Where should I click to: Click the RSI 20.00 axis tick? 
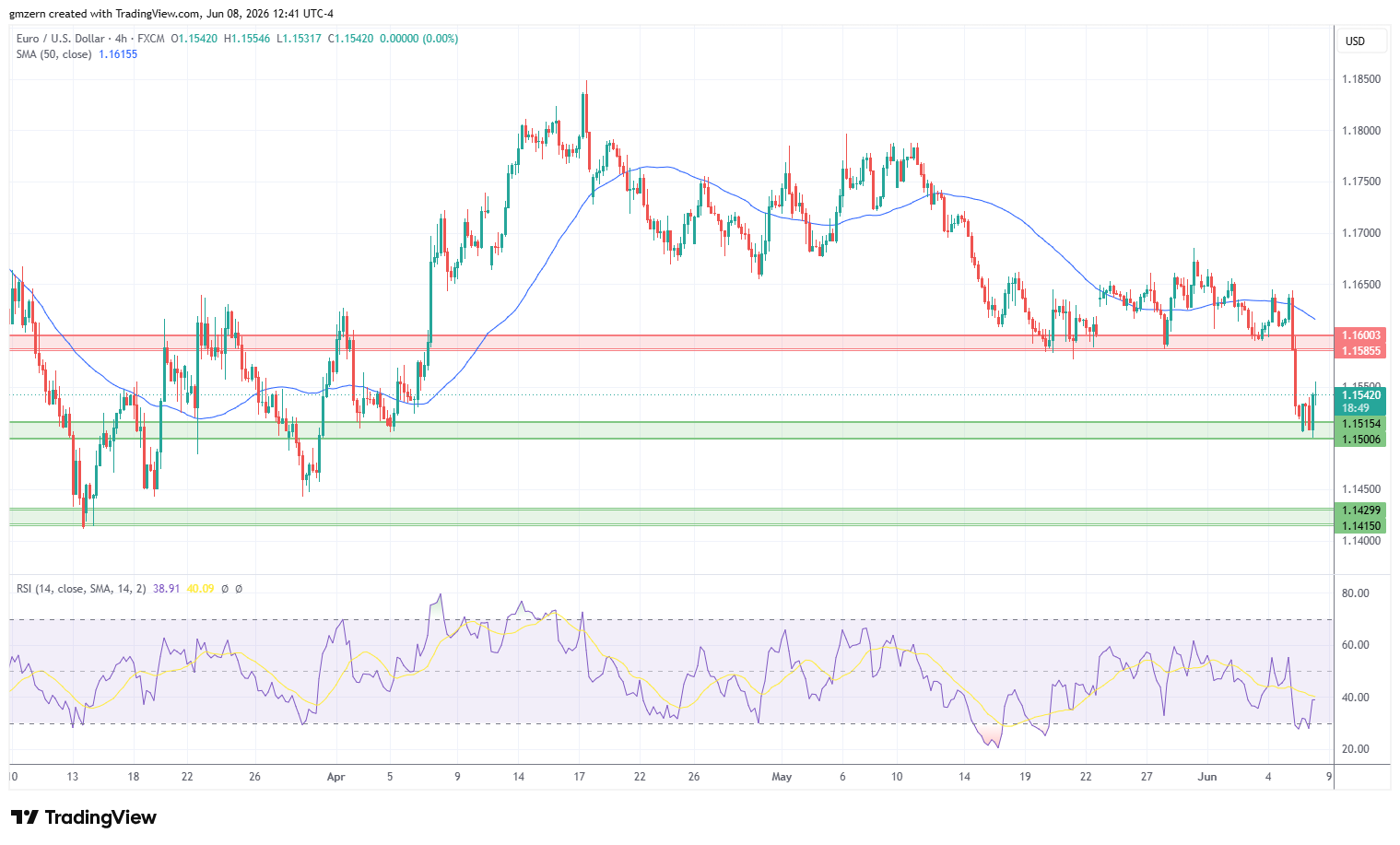pyautogui.click(x=1356, y=749)
